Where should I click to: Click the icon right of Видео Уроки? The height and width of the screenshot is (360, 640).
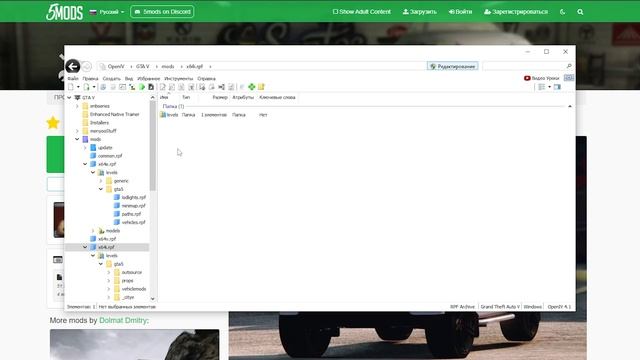[569, 78]
